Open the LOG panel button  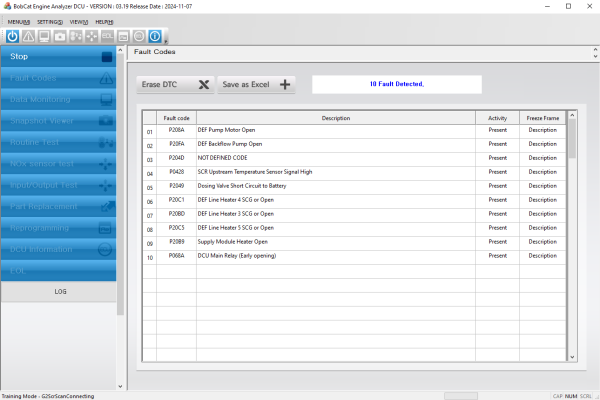(x=58, y=292)
